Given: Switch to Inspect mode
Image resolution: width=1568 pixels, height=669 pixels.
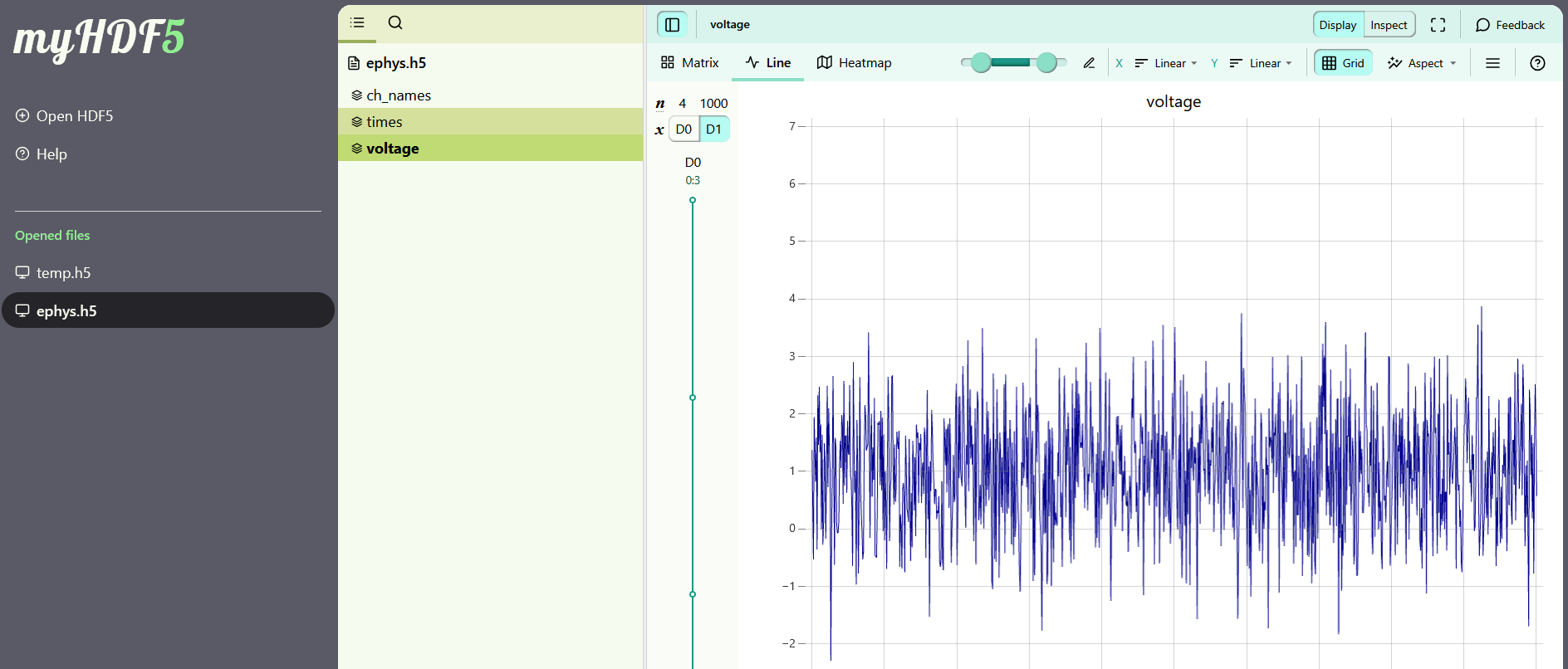Looking at the screenshot, I should pos(1389,25).
